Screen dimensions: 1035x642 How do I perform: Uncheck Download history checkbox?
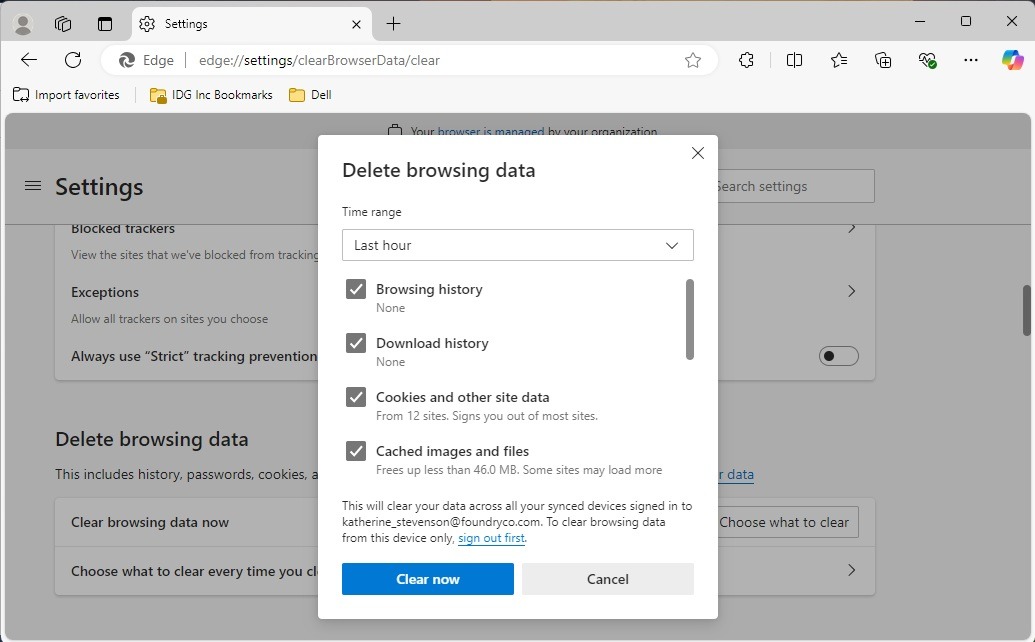coord(356,343)
